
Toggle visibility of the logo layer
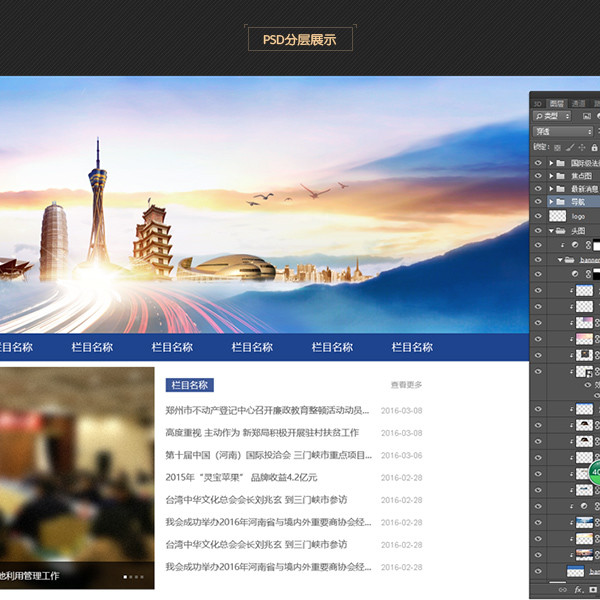click(538, 216)
